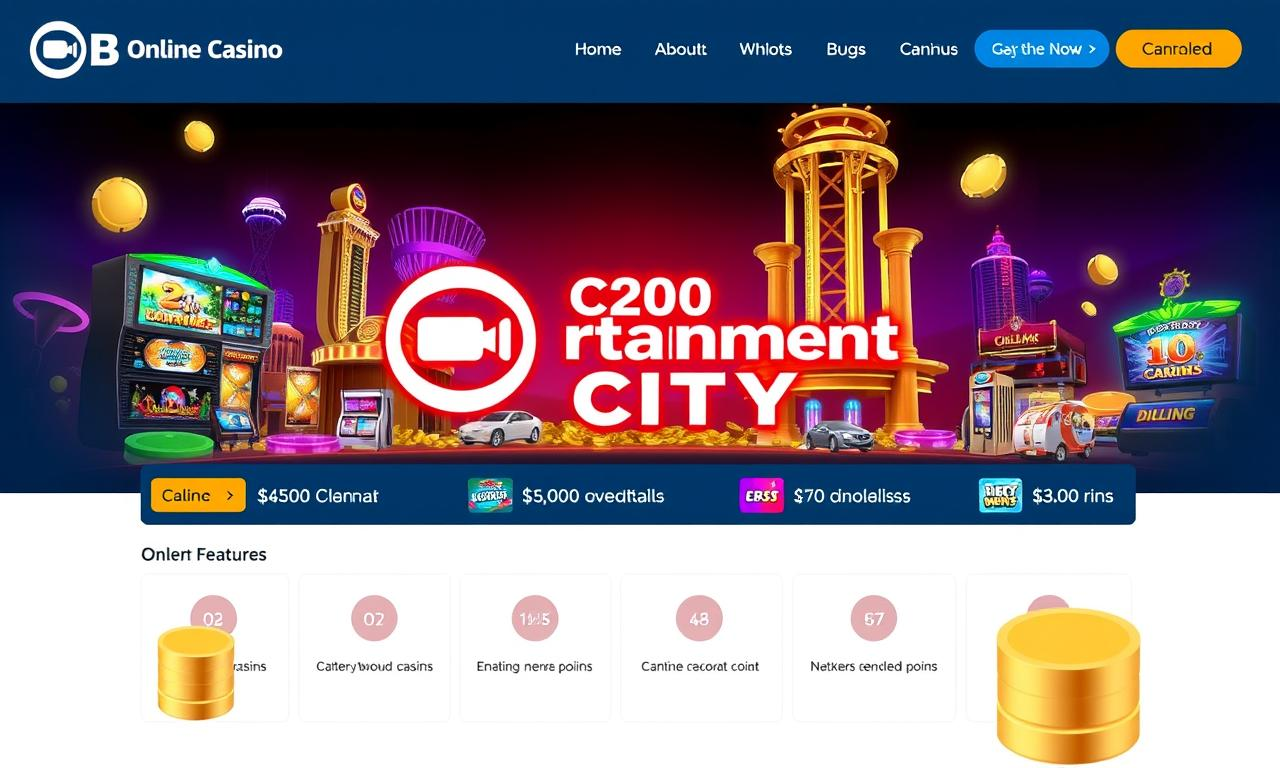Click the blue Gay the Now button

click(x=1041, y=48)
